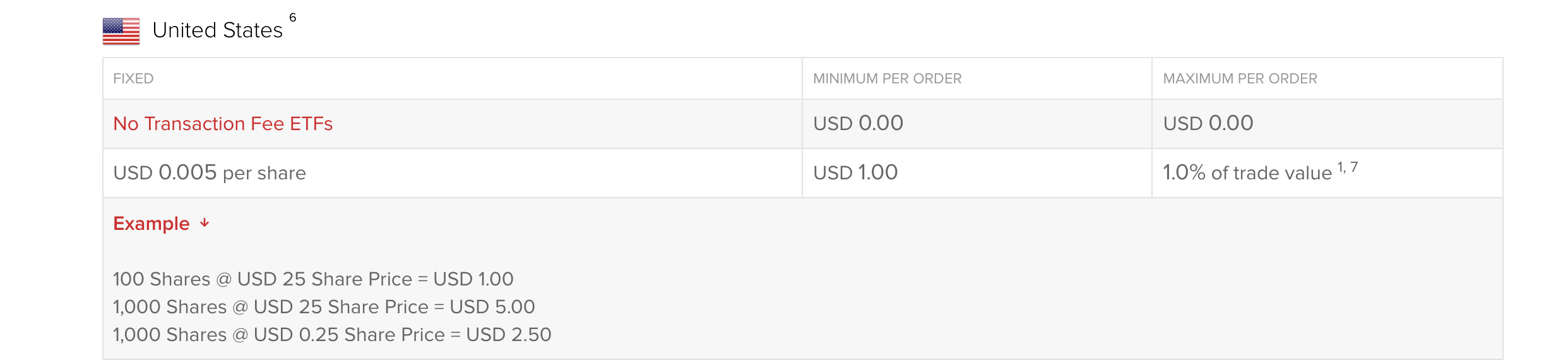This screenshot has width=1568, height=360.
Task: Collapse the Example section via its label
Action: point(151,224)
